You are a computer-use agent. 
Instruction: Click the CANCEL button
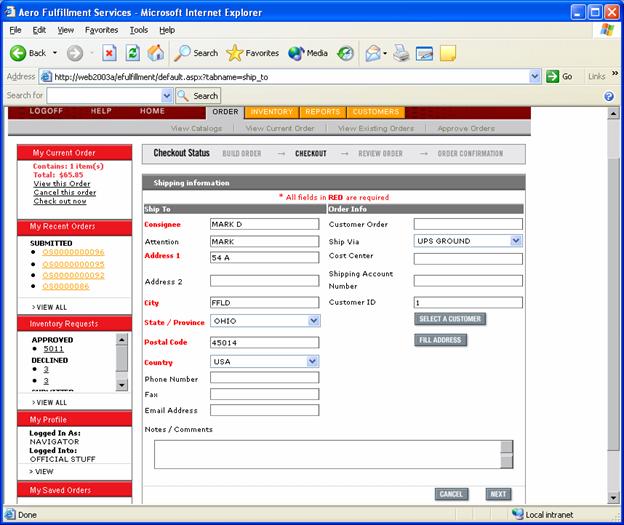[x=451, y=494]
